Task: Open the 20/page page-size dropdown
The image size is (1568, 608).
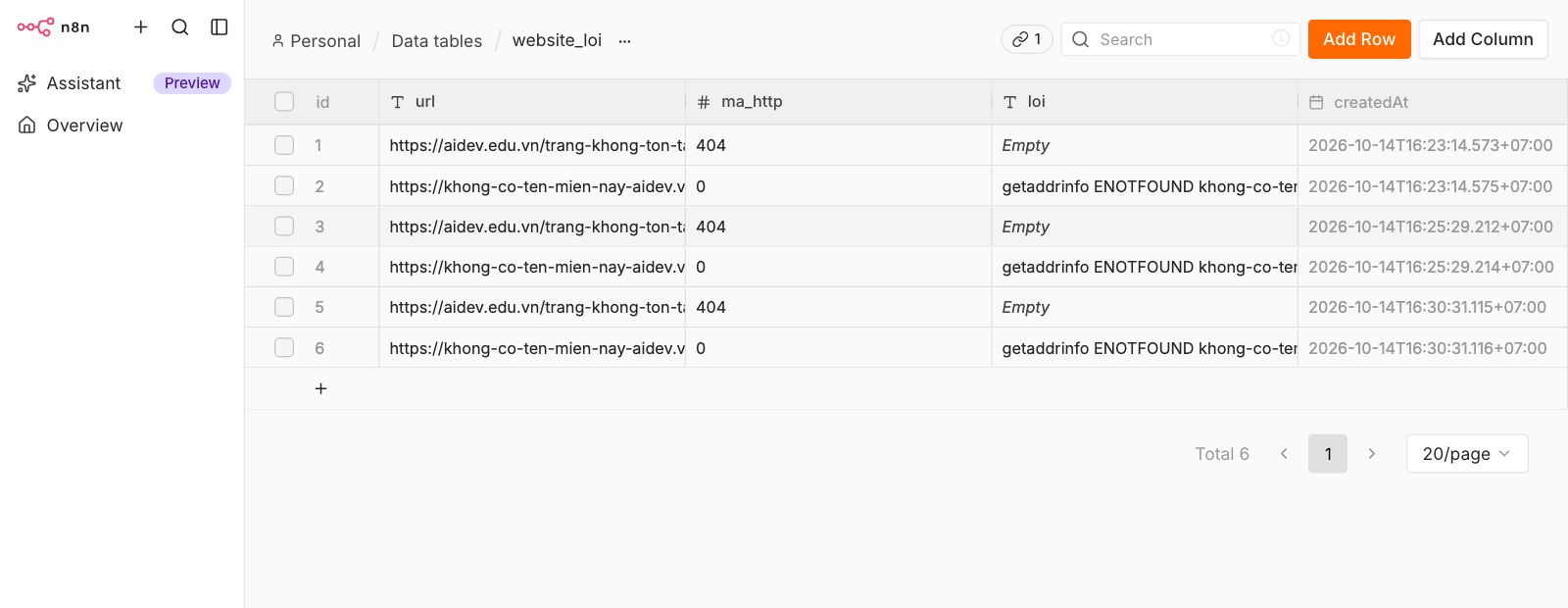Action: pyautogui.click(x=1467, y=453)
